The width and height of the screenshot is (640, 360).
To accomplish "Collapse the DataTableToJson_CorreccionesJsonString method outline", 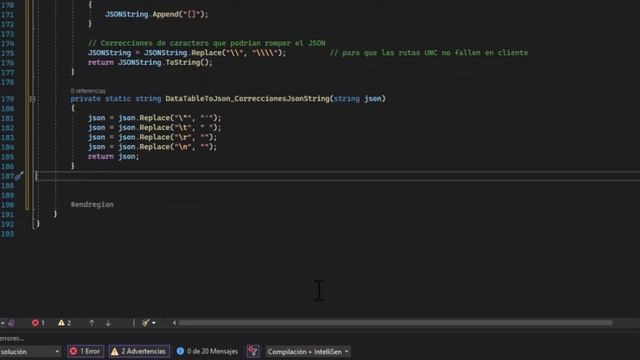I will [32, 99].
